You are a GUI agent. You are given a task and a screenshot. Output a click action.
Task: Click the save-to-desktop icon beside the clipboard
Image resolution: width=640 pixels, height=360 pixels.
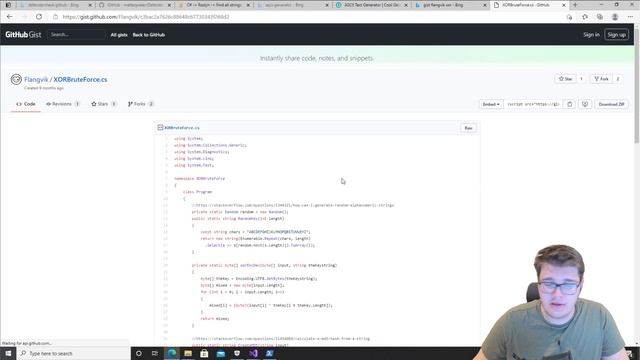point(585,104)
